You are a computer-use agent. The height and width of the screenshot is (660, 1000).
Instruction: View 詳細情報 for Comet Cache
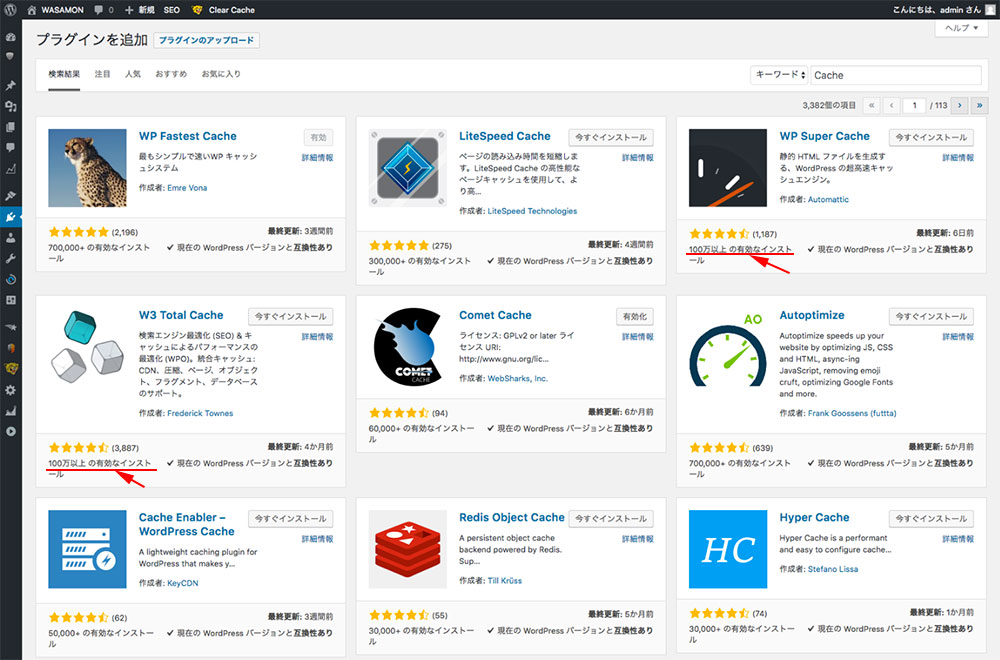(x=637, y=337)
